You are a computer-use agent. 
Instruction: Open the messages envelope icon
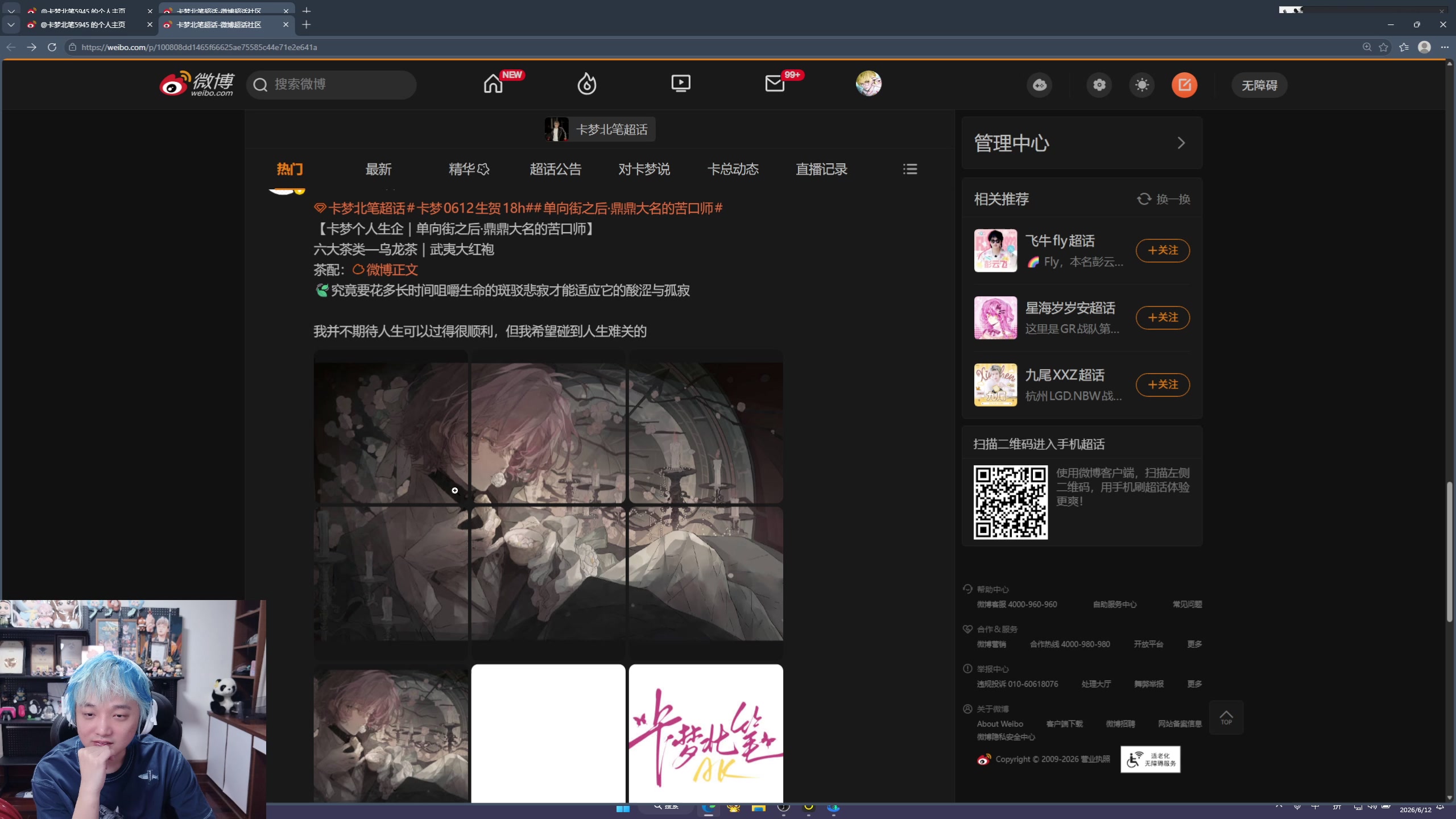point(775,84)
